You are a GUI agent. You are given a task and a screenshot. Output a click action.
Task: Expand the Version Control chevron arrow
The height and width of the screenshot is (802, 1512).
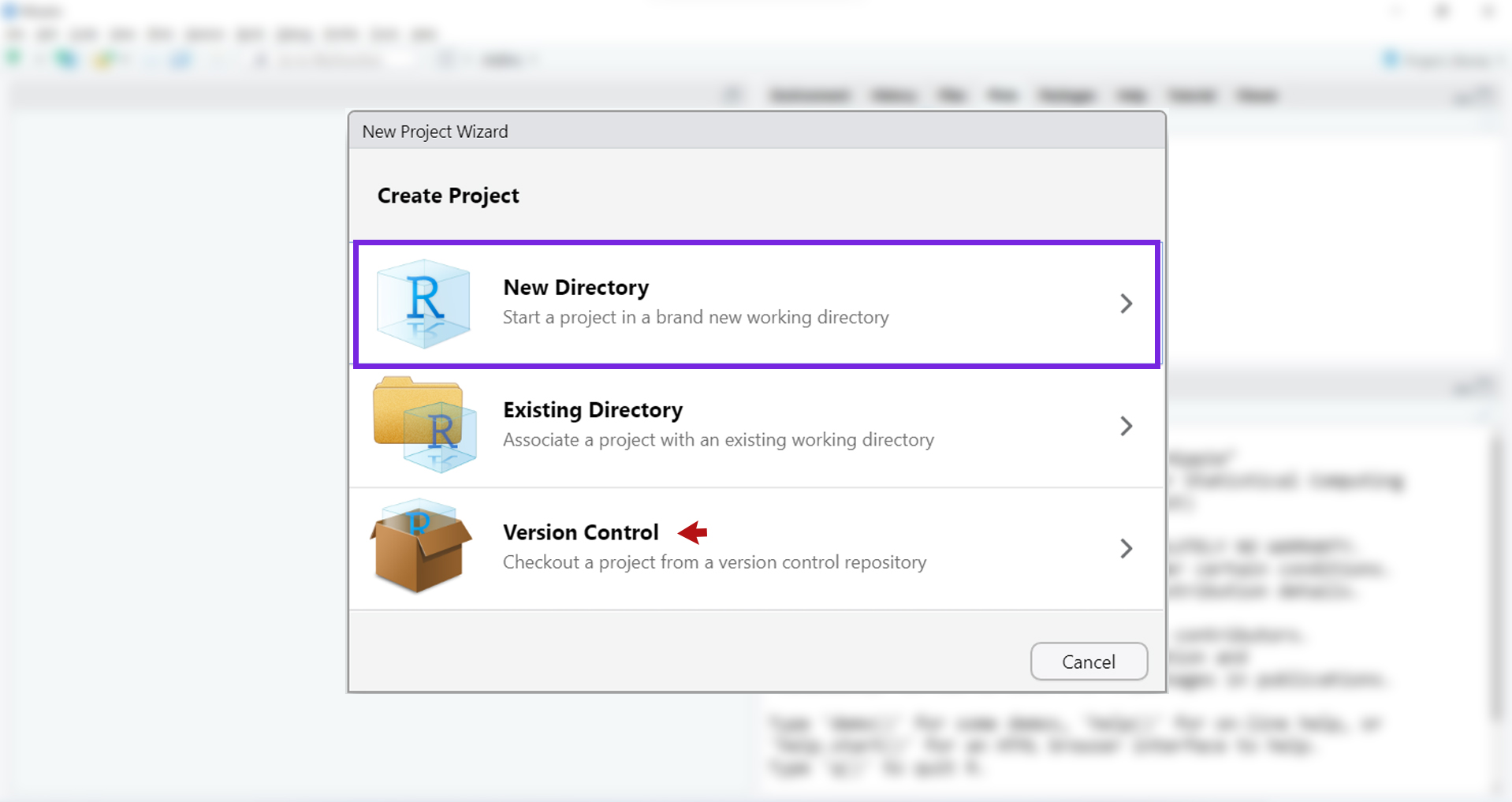pyautogui.click(x=1126, y=548)
